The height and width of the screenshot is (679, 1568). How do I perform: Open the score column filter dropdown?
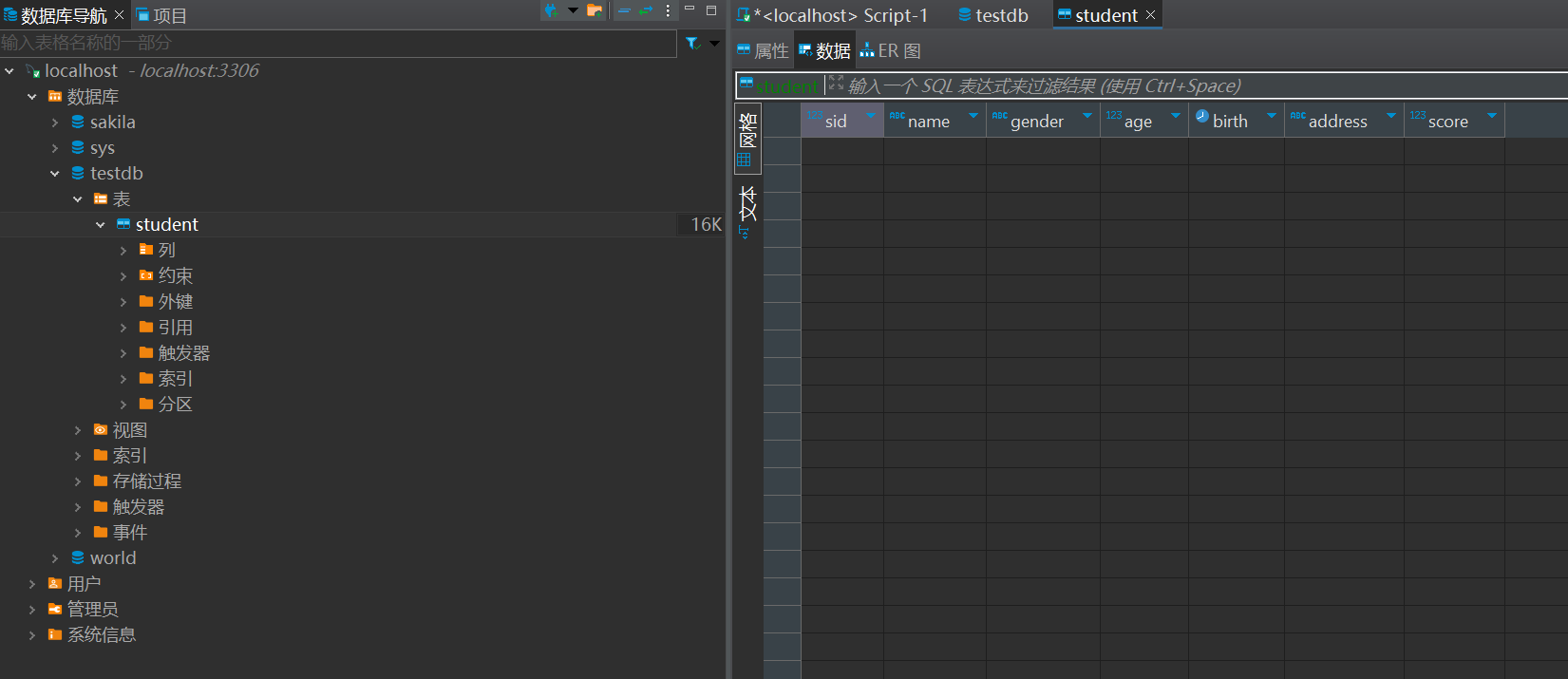point(1492,116)
